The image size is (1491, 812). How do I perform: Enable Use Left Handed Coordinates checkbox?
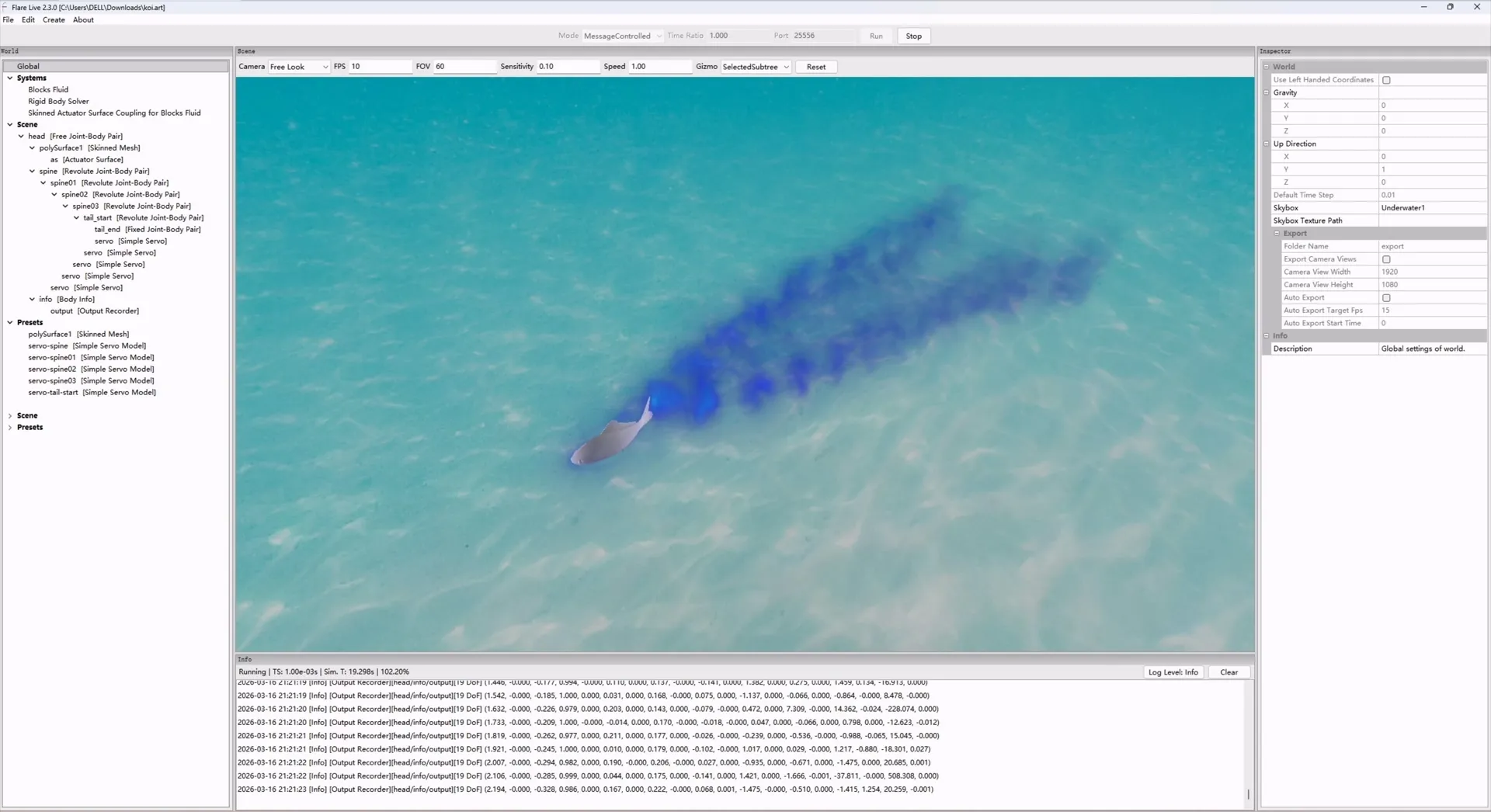click(x=1386, y=80)
